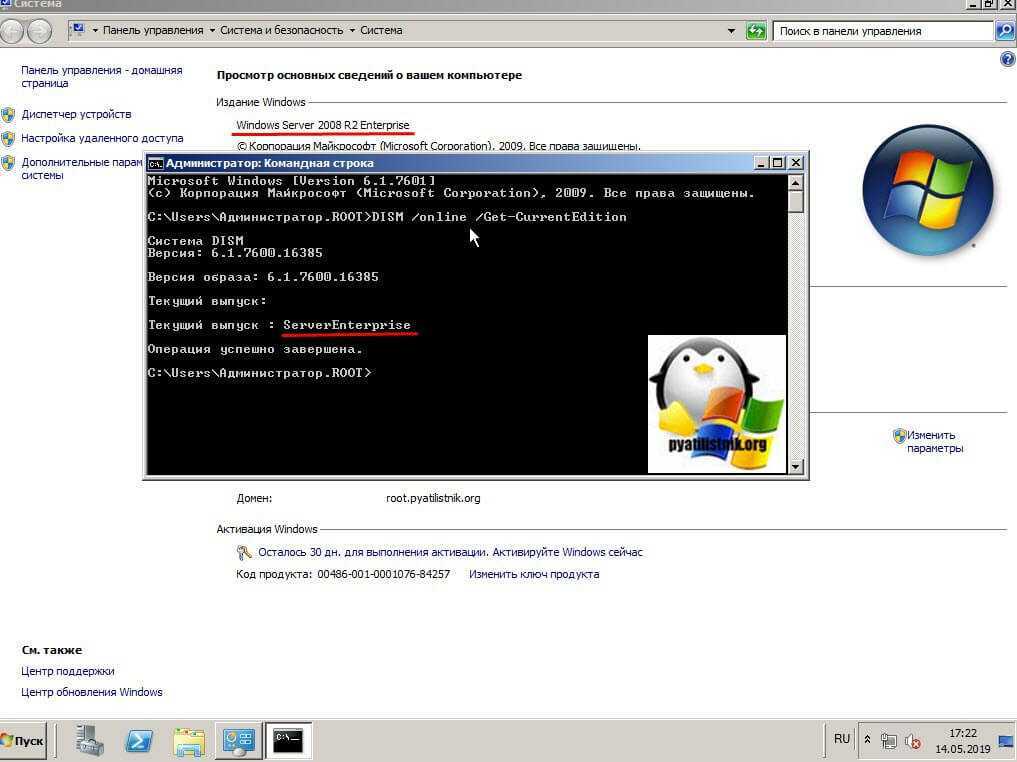Open Windows Explorer folder icon in taskbar
The width and height of the screenshot is (1017, 762).
[189, 741]
